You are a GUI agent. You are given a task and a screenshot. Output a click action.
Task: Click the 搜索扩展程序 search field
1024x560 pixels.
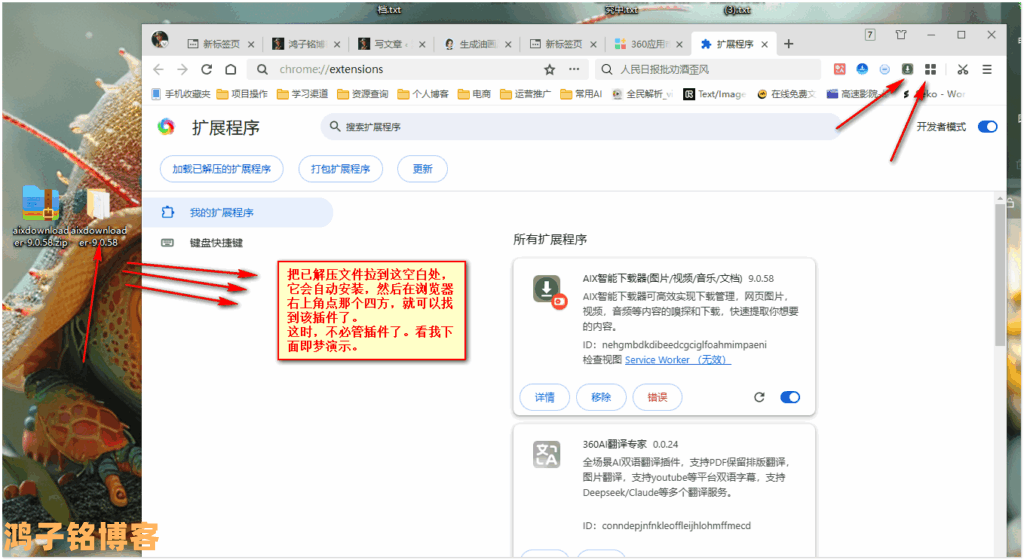coord(580,127)
